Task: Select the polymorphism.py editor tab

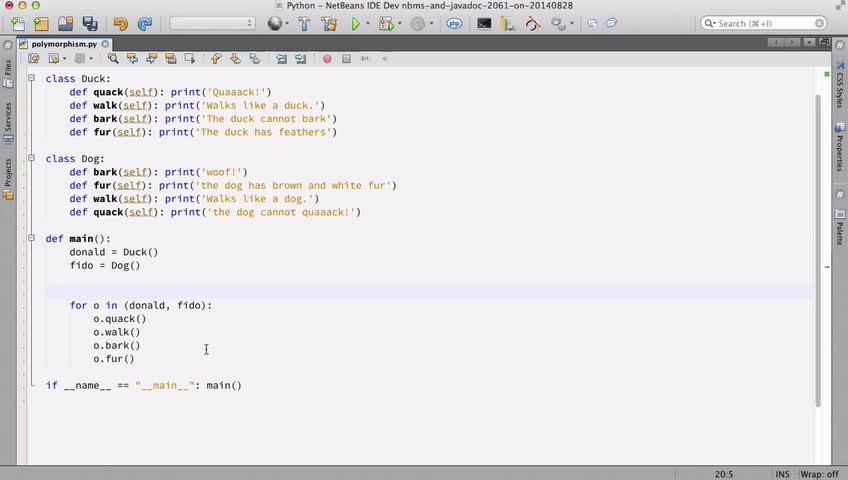Action: click(x=64, y=44)
